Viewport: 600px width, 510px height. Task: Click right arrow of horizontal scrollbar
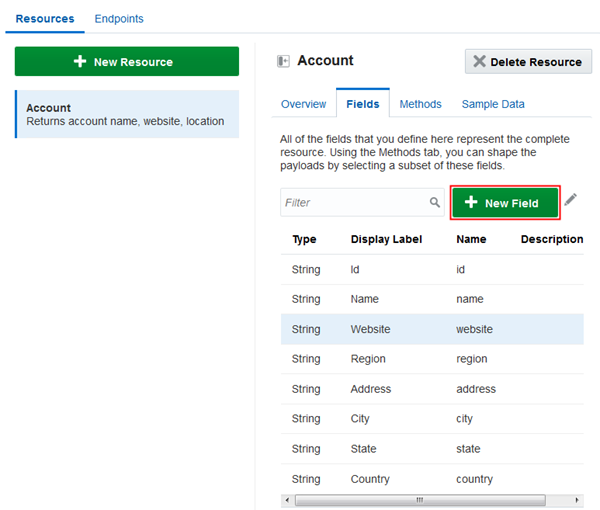click(x=576, y=499)
